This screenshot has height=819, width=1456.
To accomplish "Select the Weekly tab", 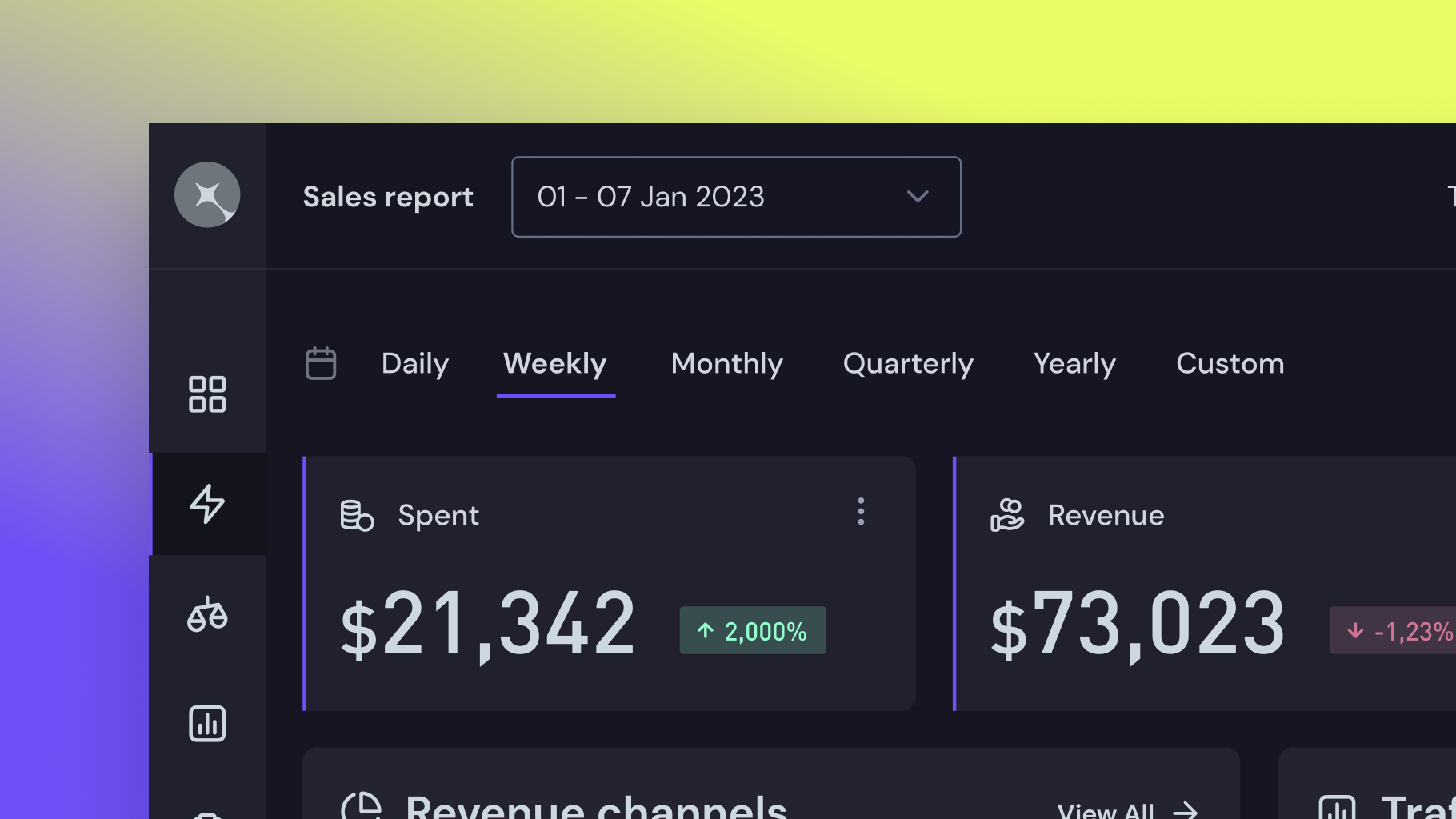I will tap(555, 364).
